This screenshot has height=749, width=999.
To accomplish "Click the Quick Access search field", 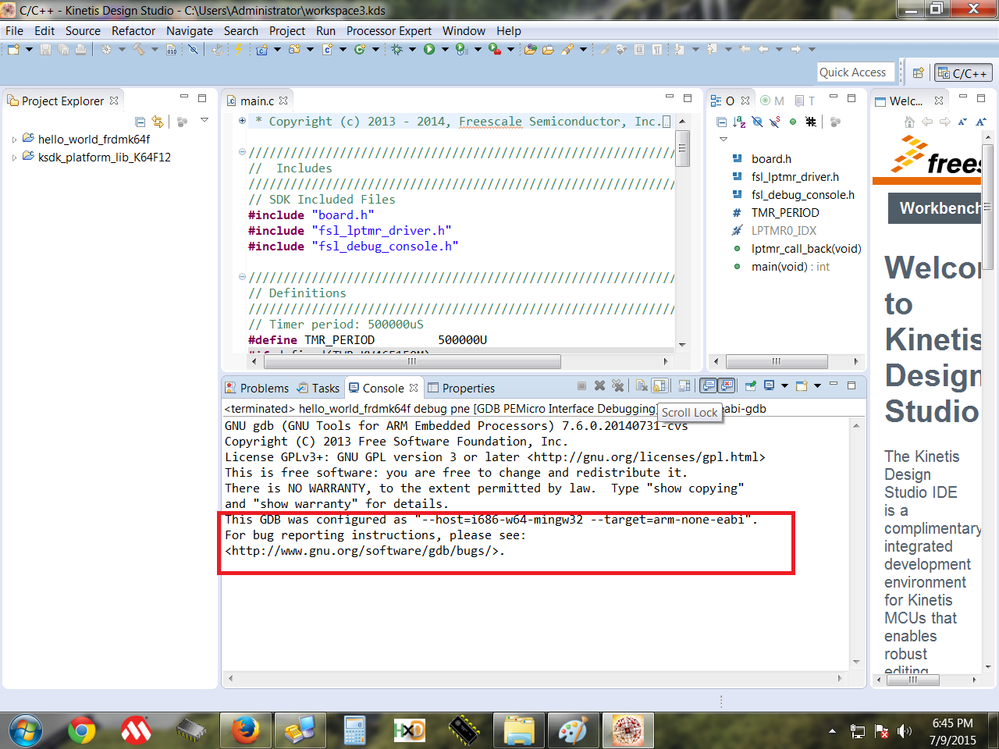I will tap(855, 73).
